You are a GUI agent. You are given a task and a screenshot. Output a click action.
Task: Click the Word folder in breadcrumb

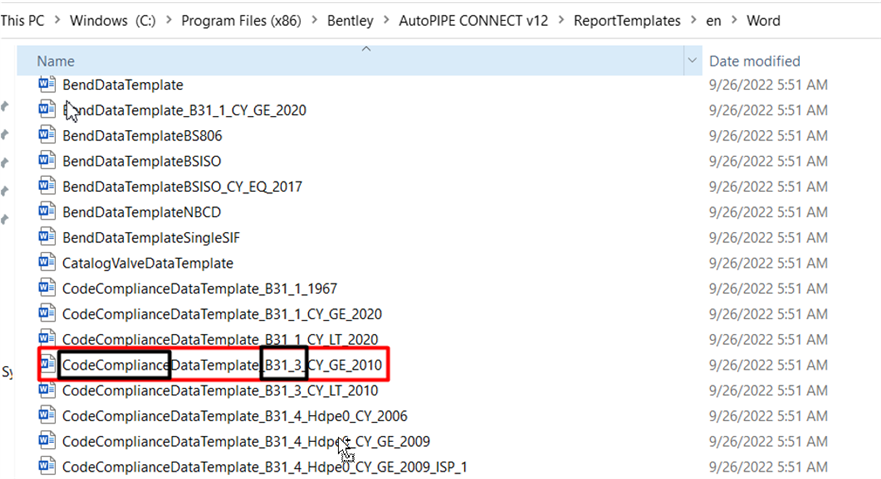[x=763, y=21]
